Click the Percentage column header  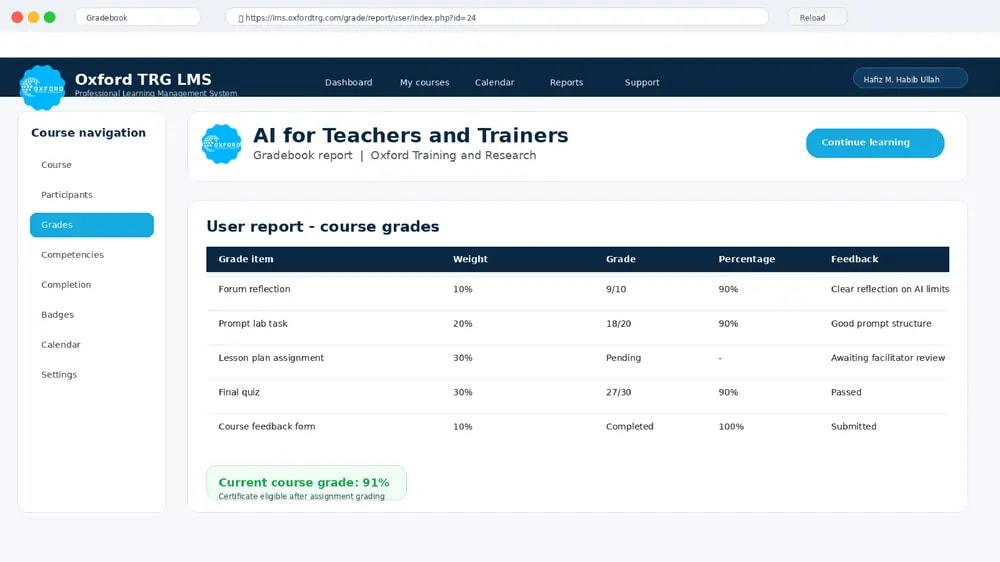(x=747, y=259)
